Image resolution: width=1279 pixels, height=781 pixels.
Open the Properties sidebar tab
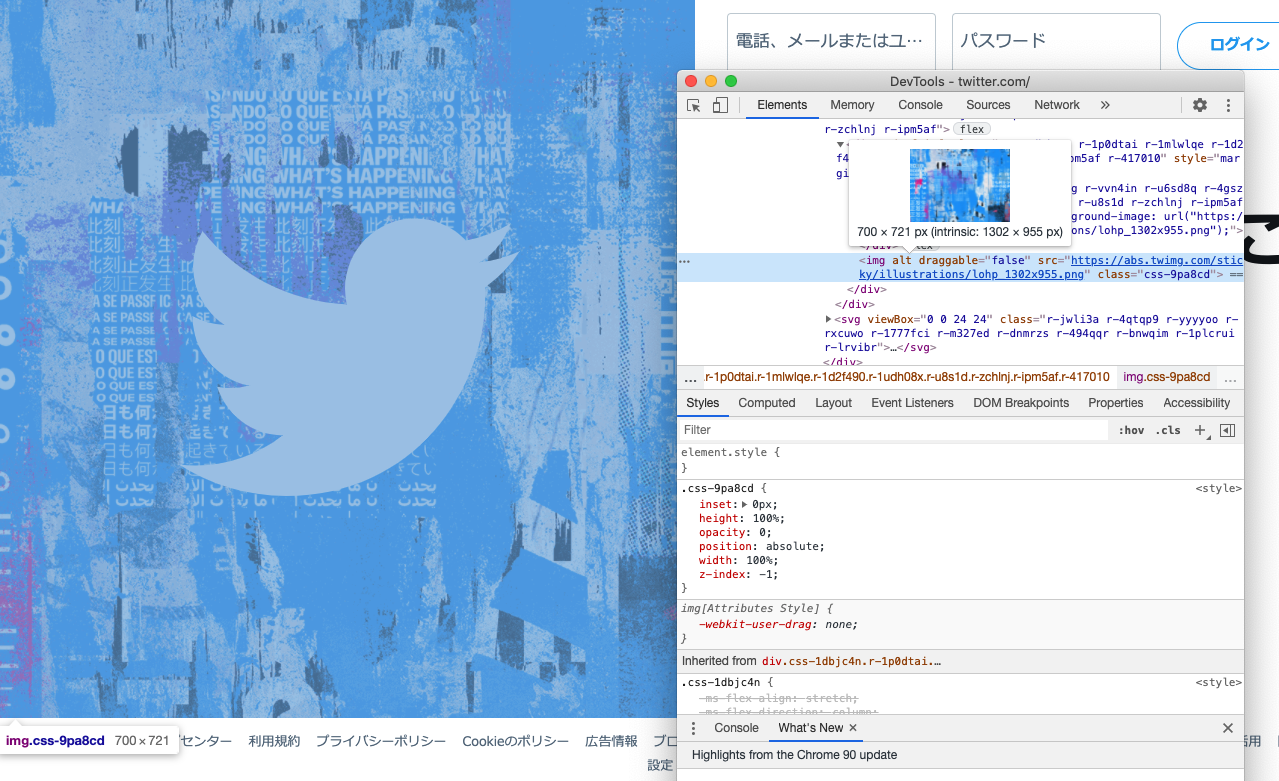pyautogui.click(x=1116, y=403)
